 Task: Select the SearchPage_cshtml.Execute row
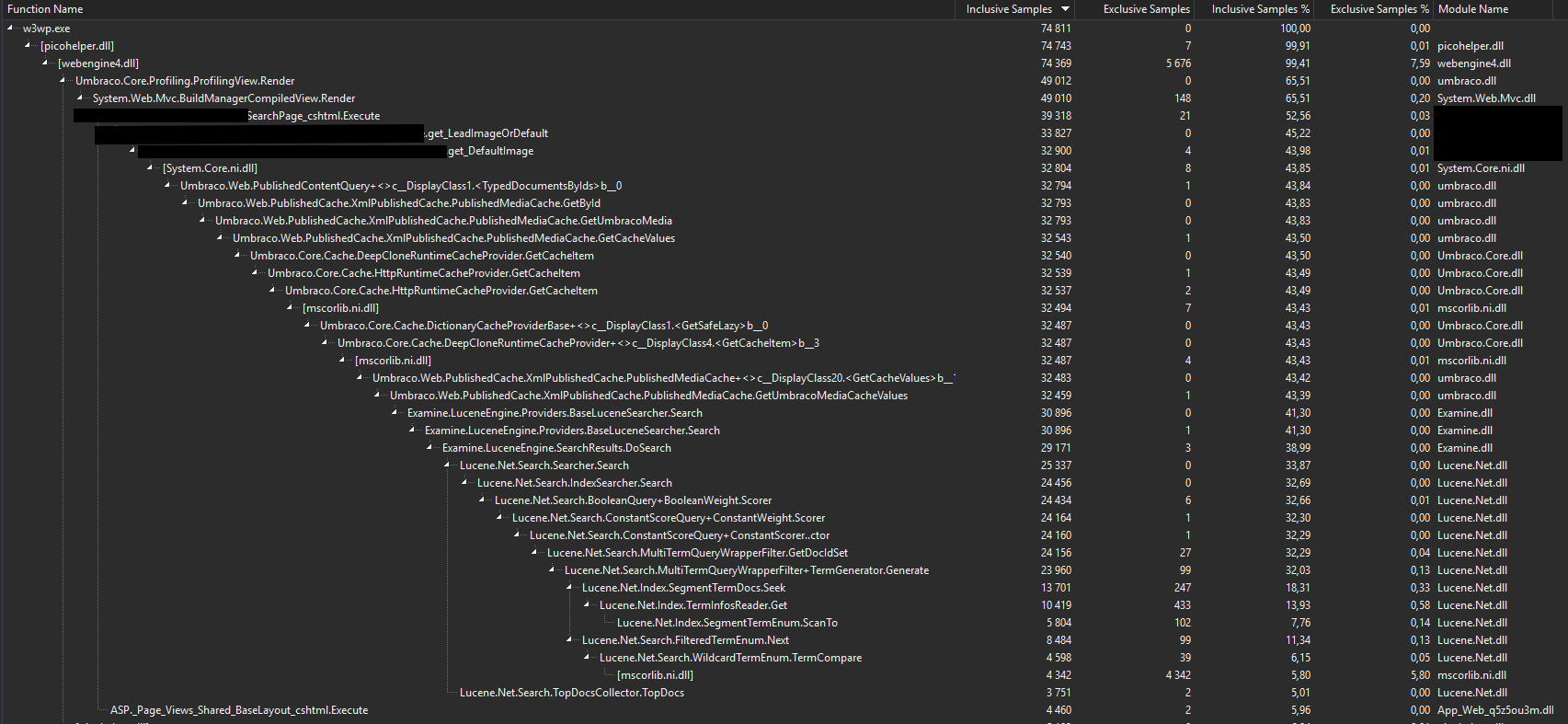[x=784, y=116]
